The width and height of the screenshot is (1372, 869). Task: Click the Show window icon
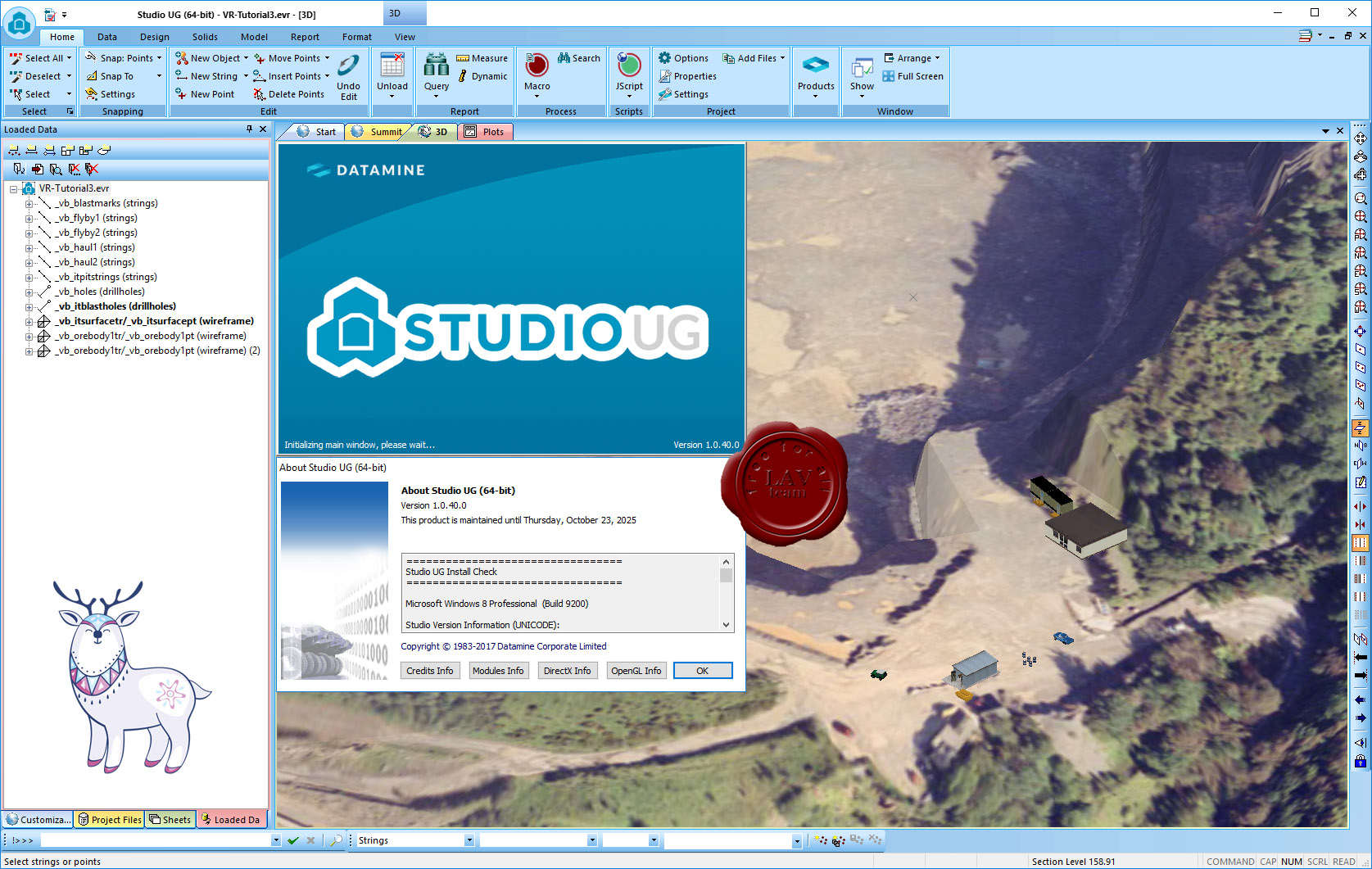[x=862, y=67]
